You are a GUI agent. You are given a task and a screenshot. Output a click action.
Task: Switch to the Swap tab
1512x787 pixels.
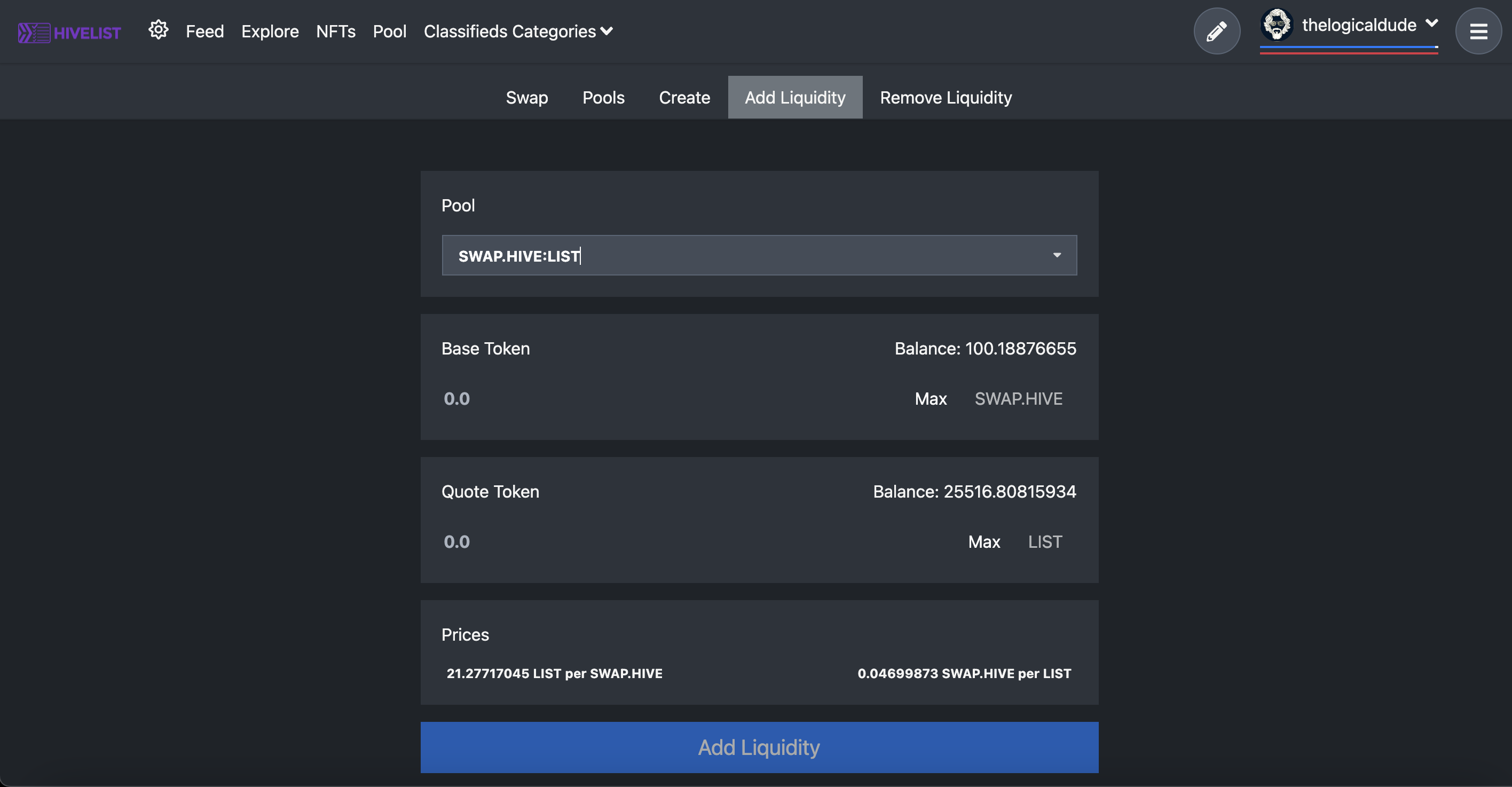(x=527, y=97)
